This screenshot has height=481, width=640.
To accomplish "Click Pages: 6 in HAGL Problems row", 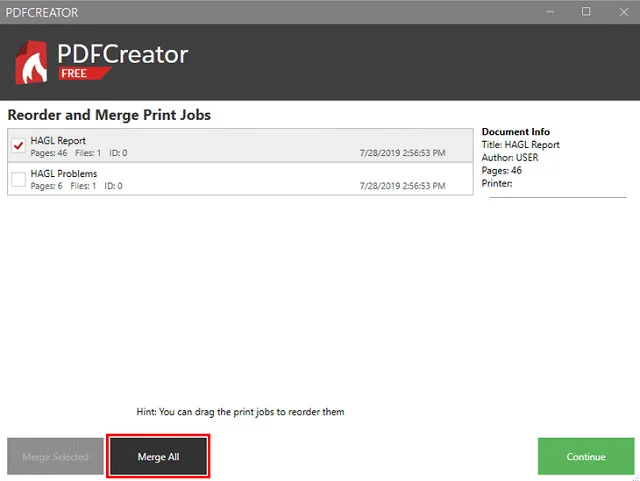I will [47, 186].
